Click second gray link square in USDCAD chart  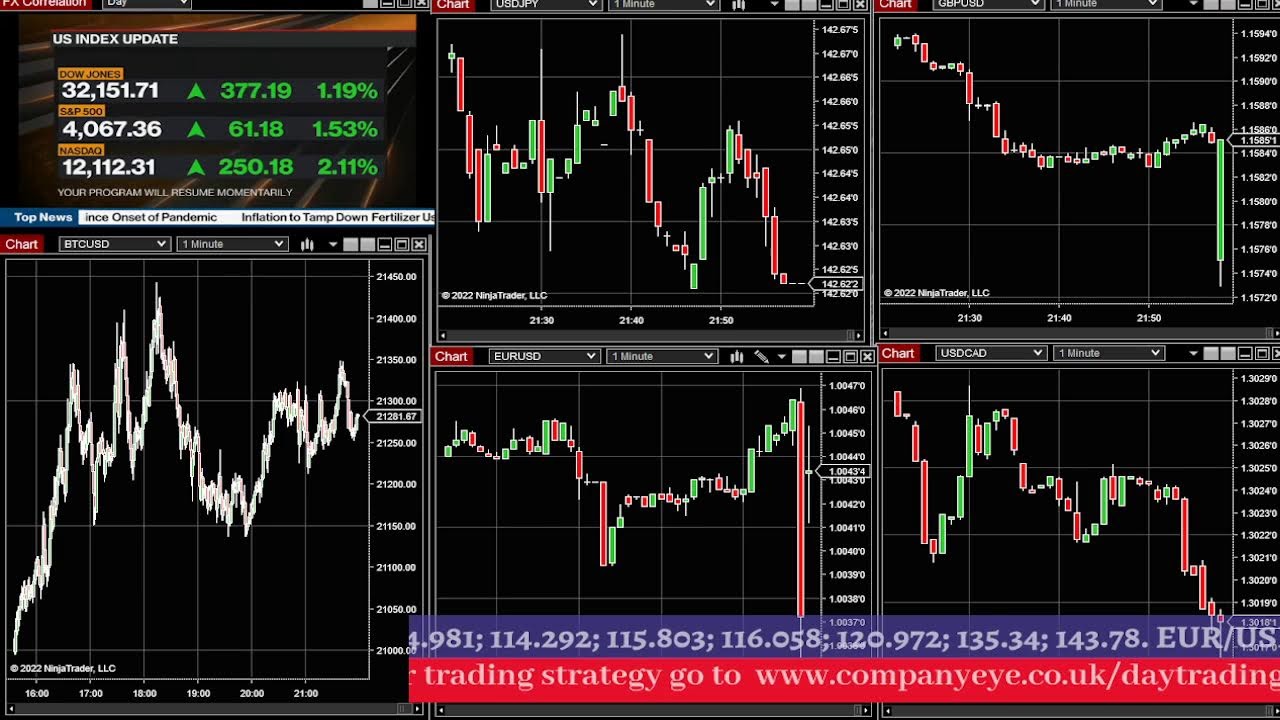pyautogui.click(x=1228, y=353)
